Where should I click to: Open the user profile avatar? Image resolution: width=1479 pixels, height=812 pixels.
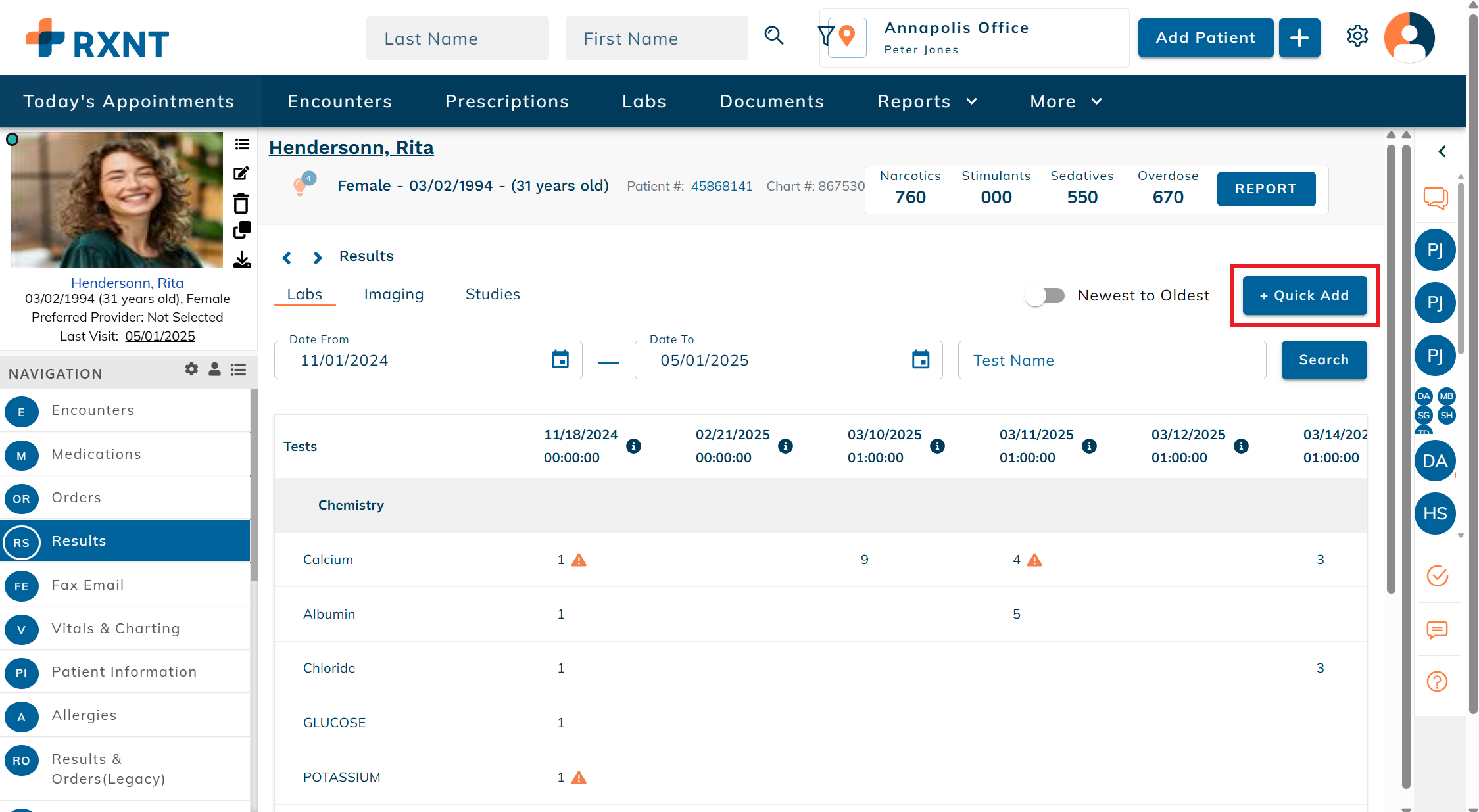tap(1409, 37)
